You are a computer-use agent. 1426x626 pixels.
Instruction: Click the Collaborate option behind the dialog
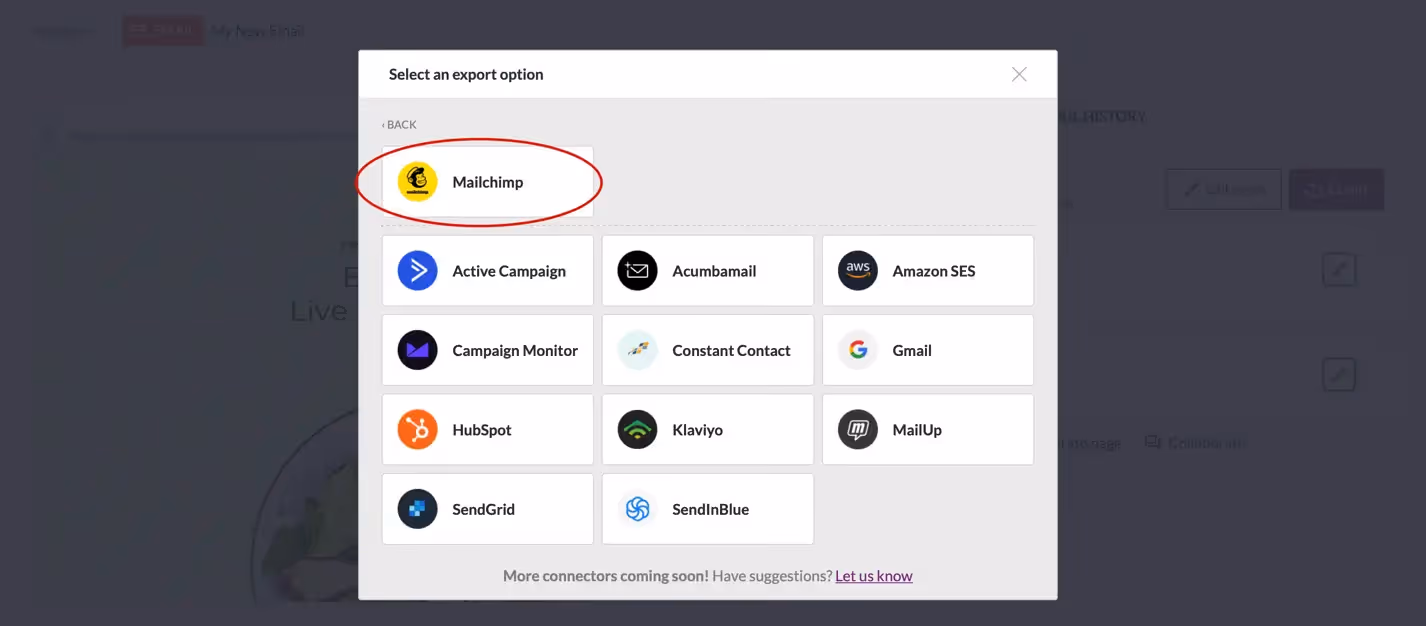click(1196, 442)
